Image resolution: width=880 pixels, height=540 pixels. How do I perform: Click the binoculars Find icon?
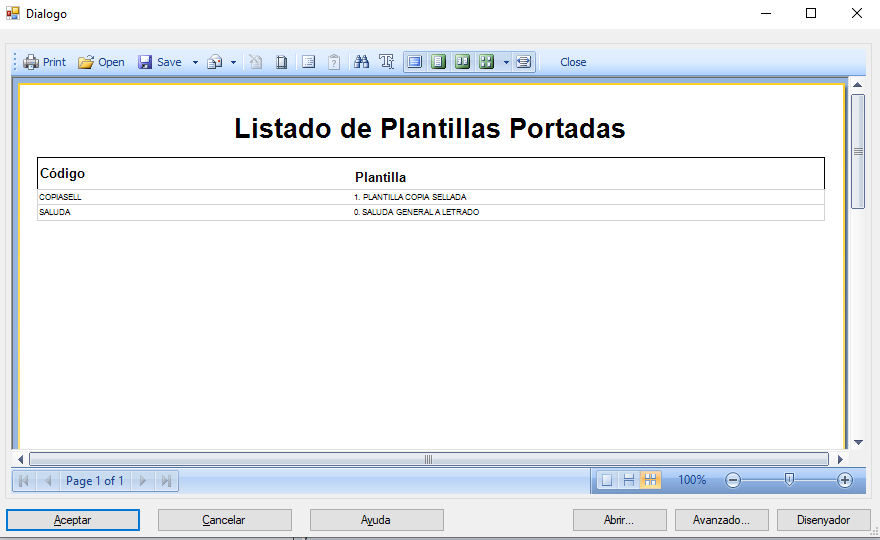362,62
